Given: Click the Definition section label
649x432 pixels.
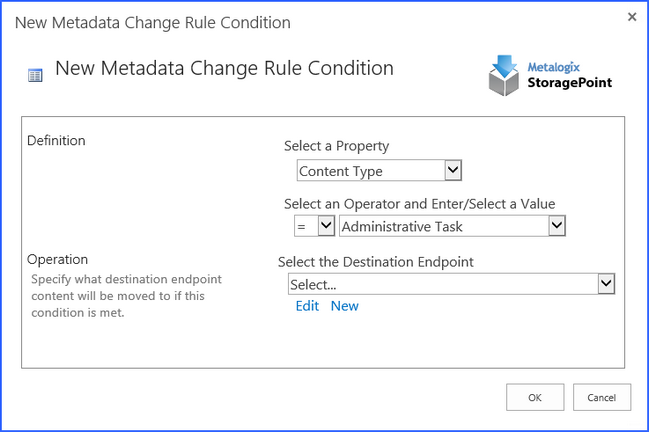Looking at the screenshot, I should pyautogui.click(x=56, y=140).
